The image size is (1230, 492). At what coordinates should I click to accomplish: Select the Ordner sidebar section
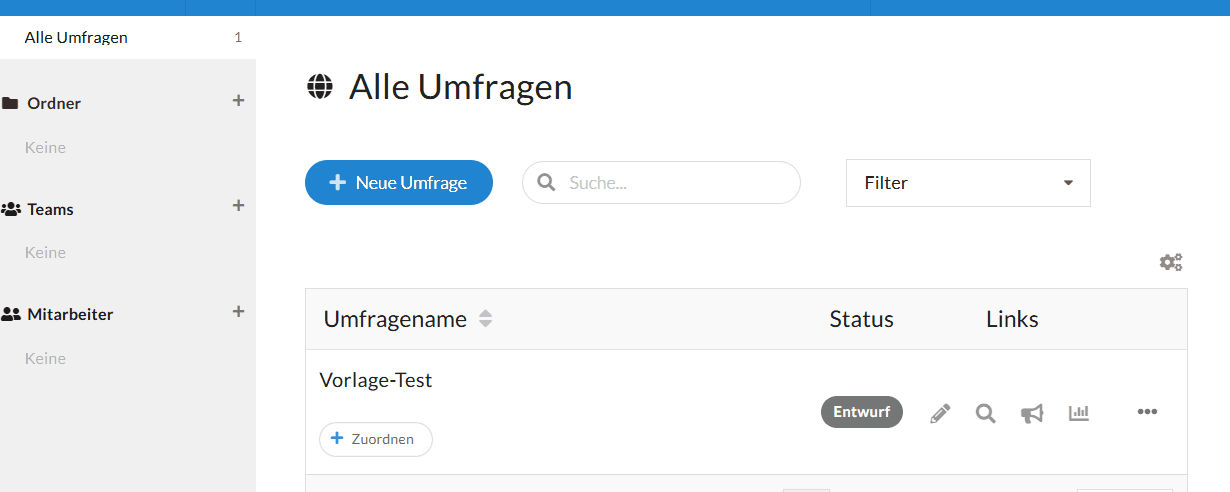(x=54, y=103)
